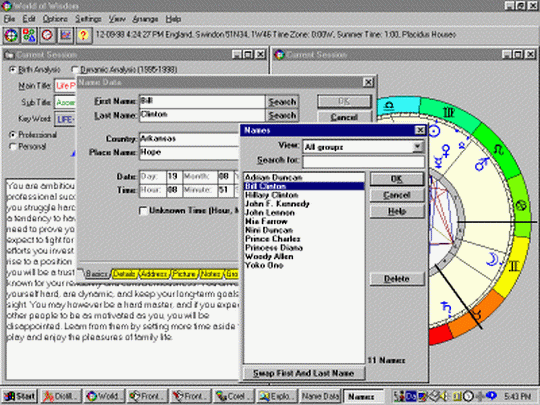This screenshot has width=540, height=405.
Task: Click the Help button in Names dialog
Action: (397, 211)
